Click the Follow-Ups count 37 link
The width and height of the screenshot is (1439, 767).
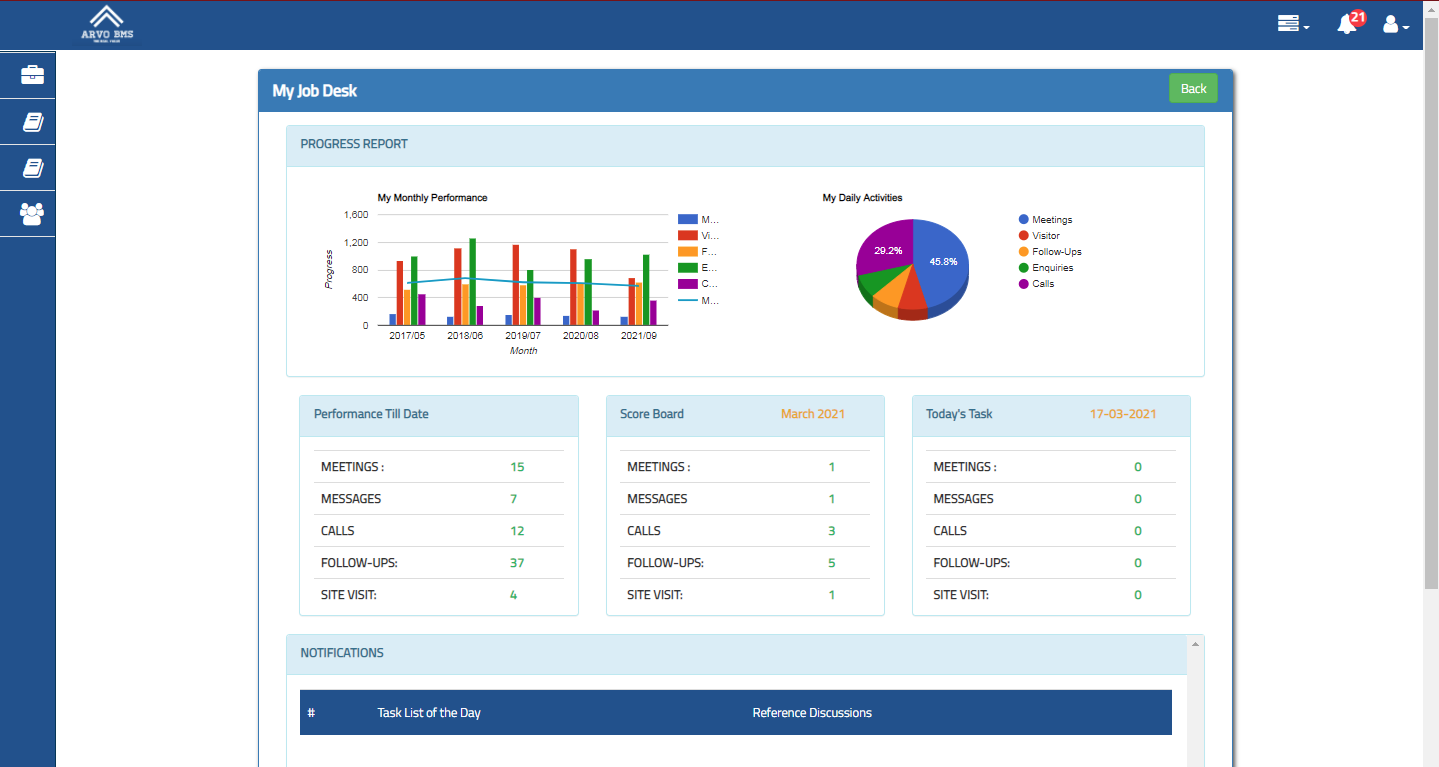pyautogui.click(x=517, y=563)
